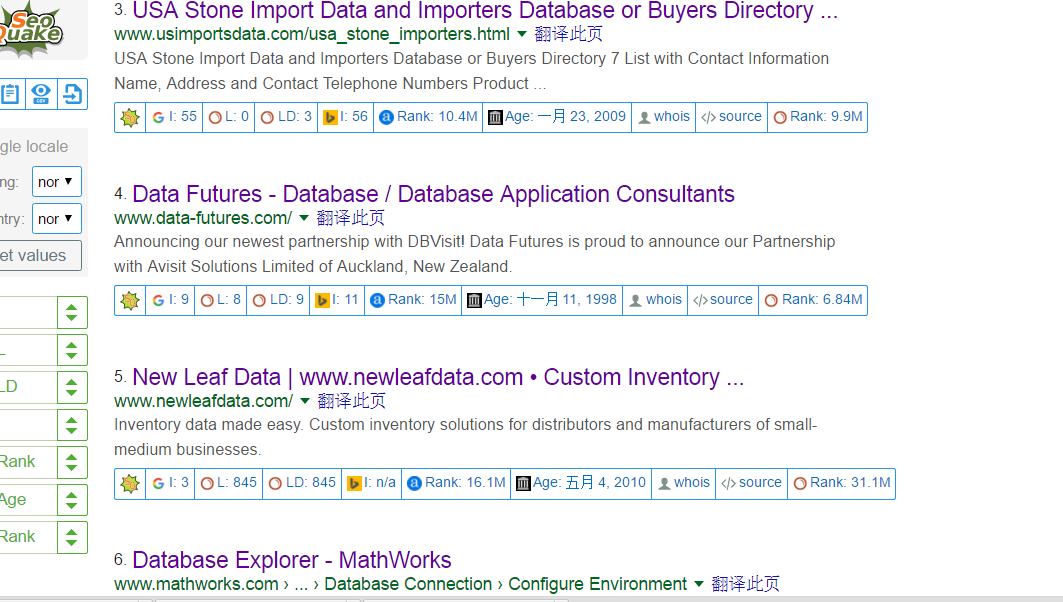The image size is (1063, 602).
Task: Click the set values button
Action: [39, 256]
